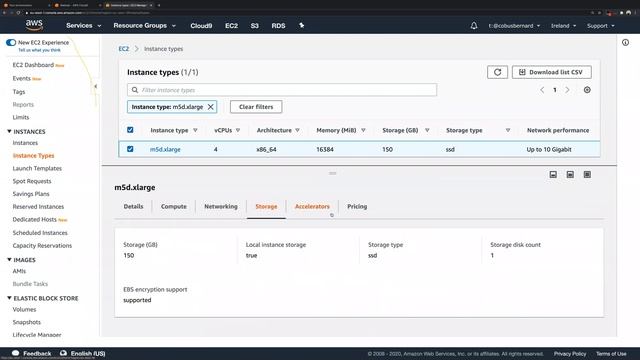Open Launch Templates in sidebar
The height and width of the screenshot is (360, 640).
click(x=37, y=168)
